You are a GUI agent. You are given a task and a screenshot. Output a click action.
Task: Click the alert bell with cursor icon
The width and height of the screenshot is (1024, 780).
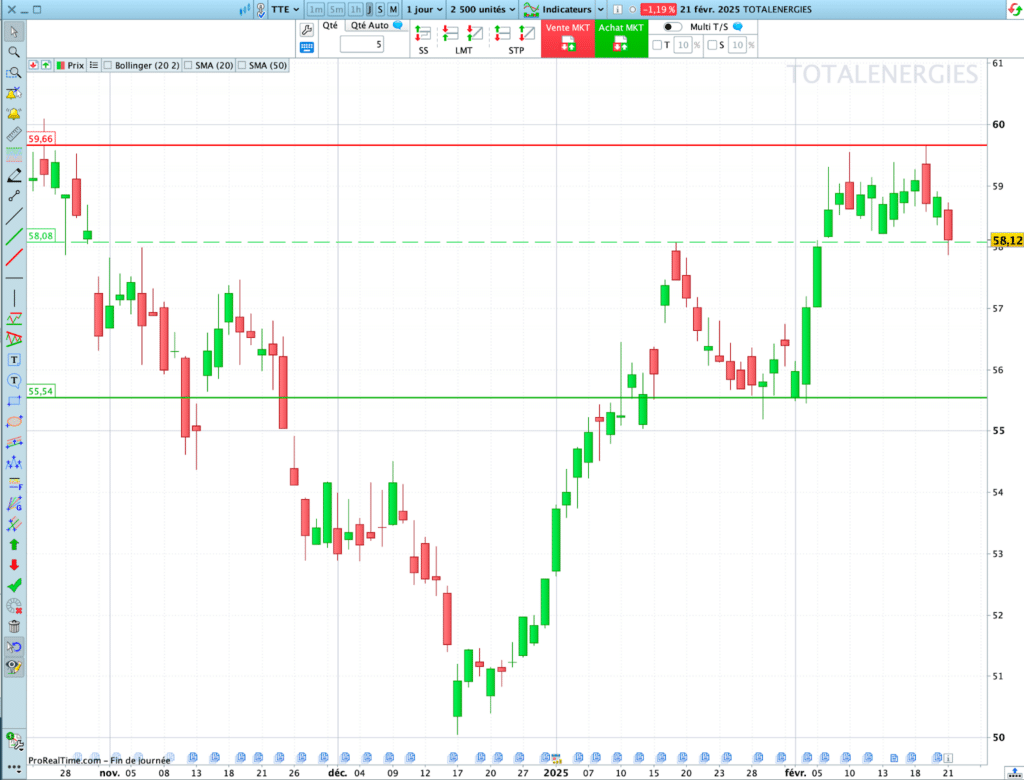14,93
